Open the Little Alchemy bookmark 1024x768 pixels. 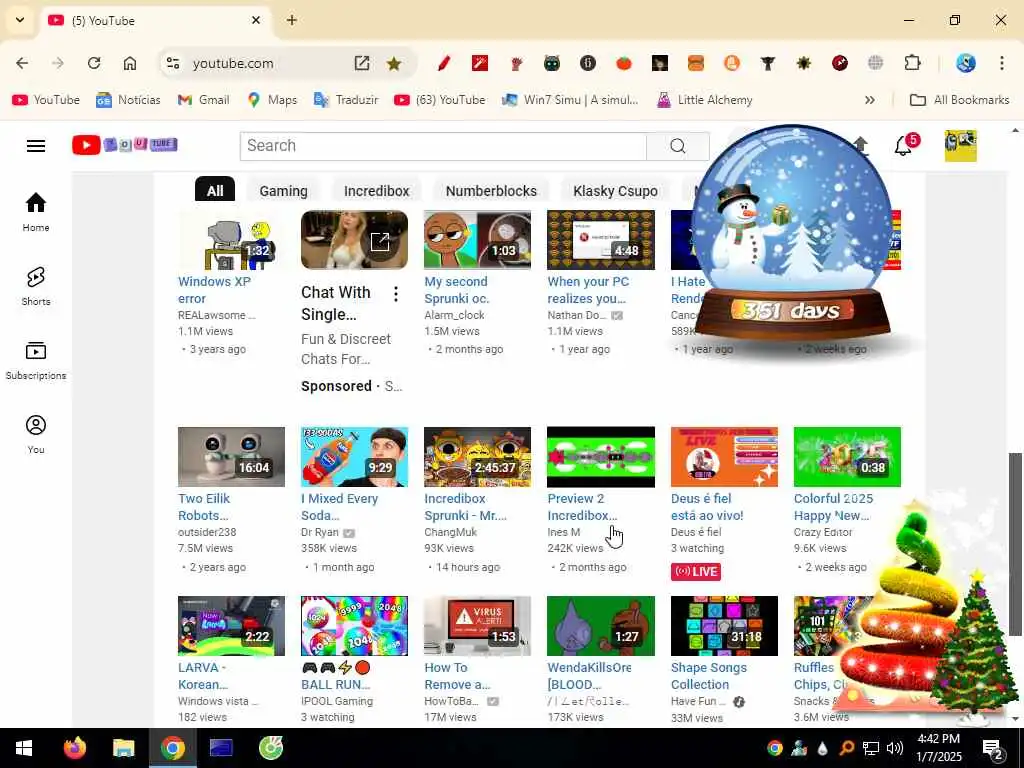(x=705, y=100)
